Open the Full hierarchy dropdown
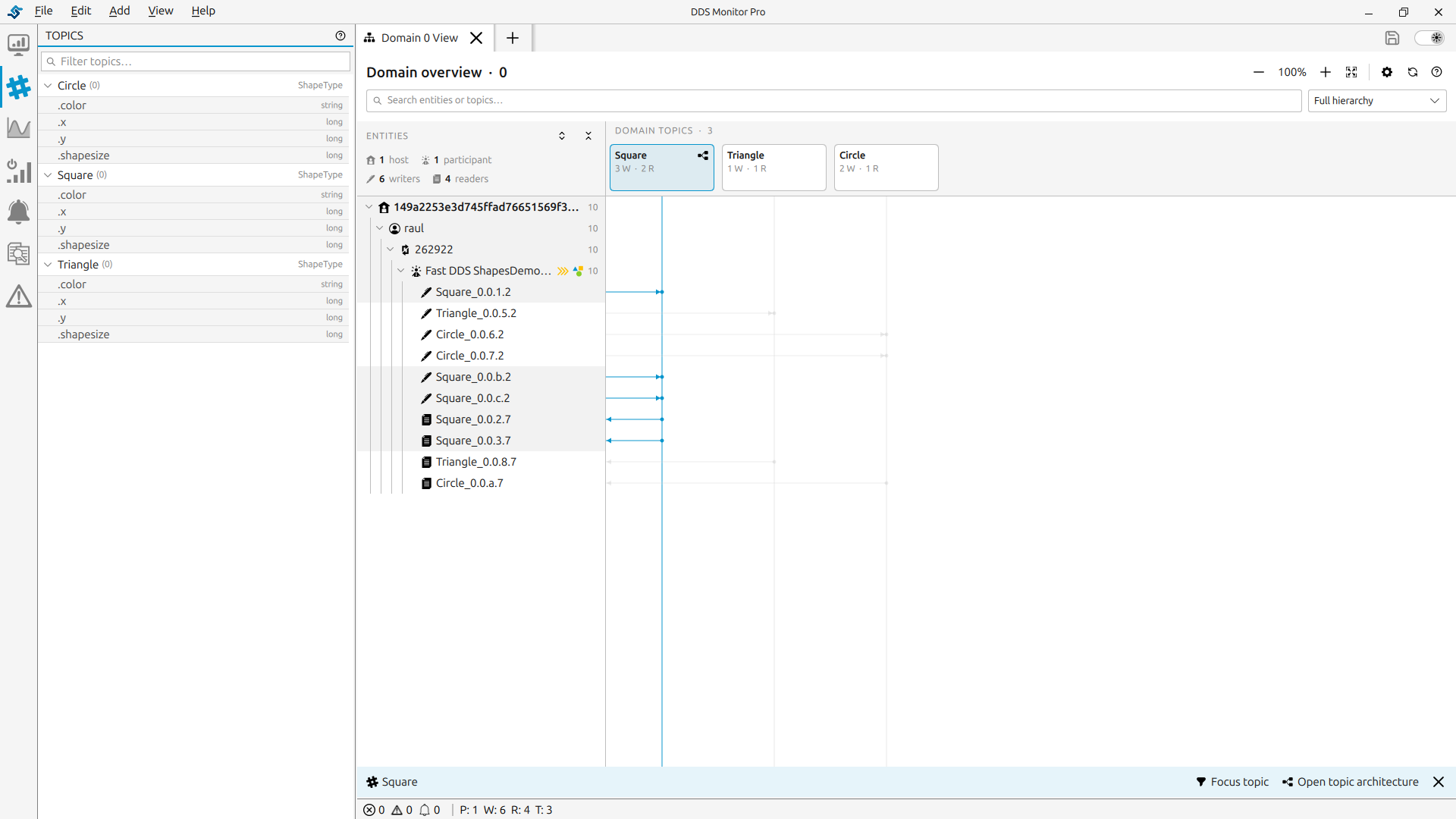Screen dimensions: 1456x819 pos(1376,101)
